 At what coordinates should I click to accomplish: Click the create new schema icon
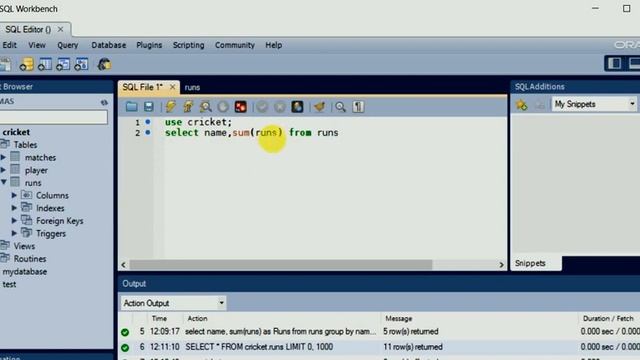pyautogui.click(x=27, y=64)
